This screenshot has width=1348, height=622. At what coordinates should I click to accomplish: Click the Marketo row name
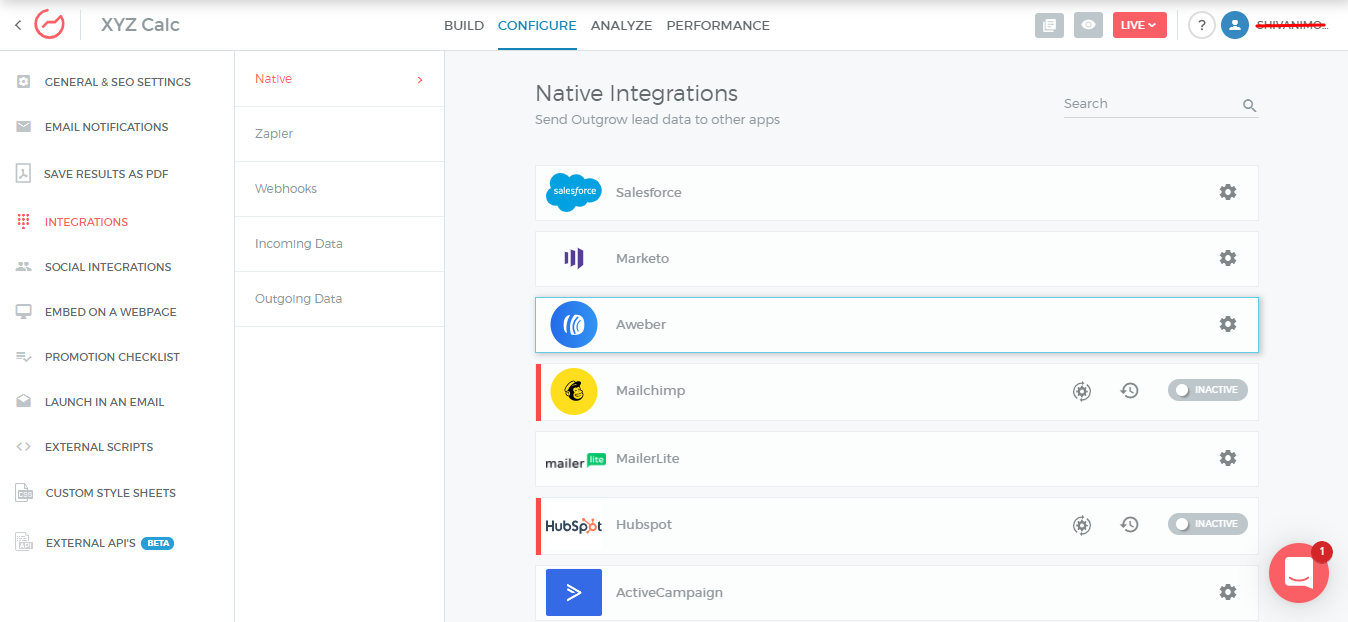click(643, 258)
